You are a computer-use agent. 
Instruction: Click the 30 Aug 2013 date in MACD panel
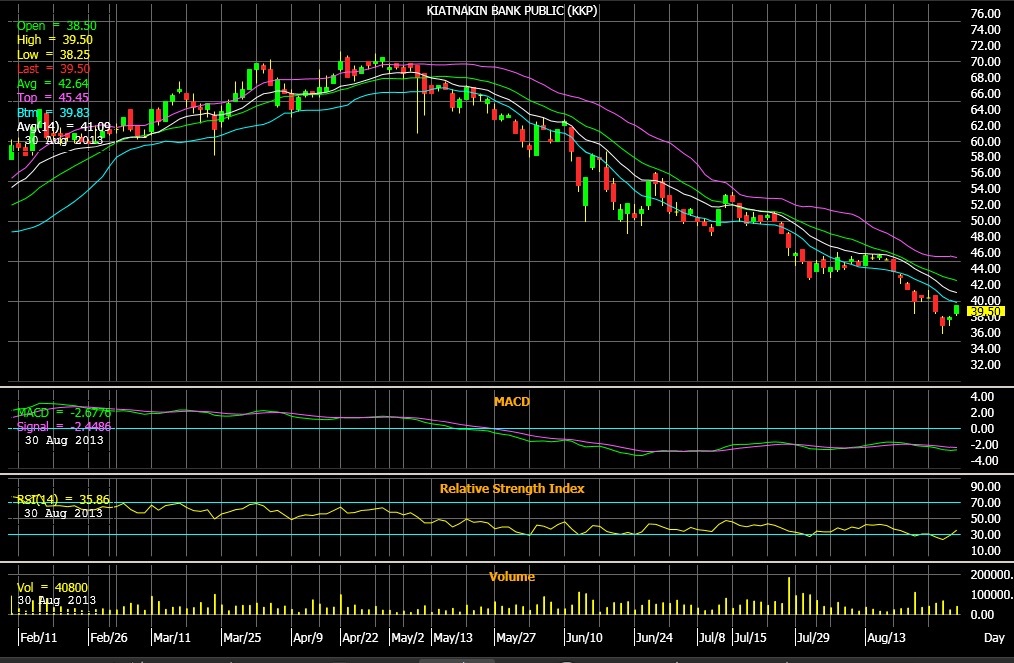tap(64, 440)
